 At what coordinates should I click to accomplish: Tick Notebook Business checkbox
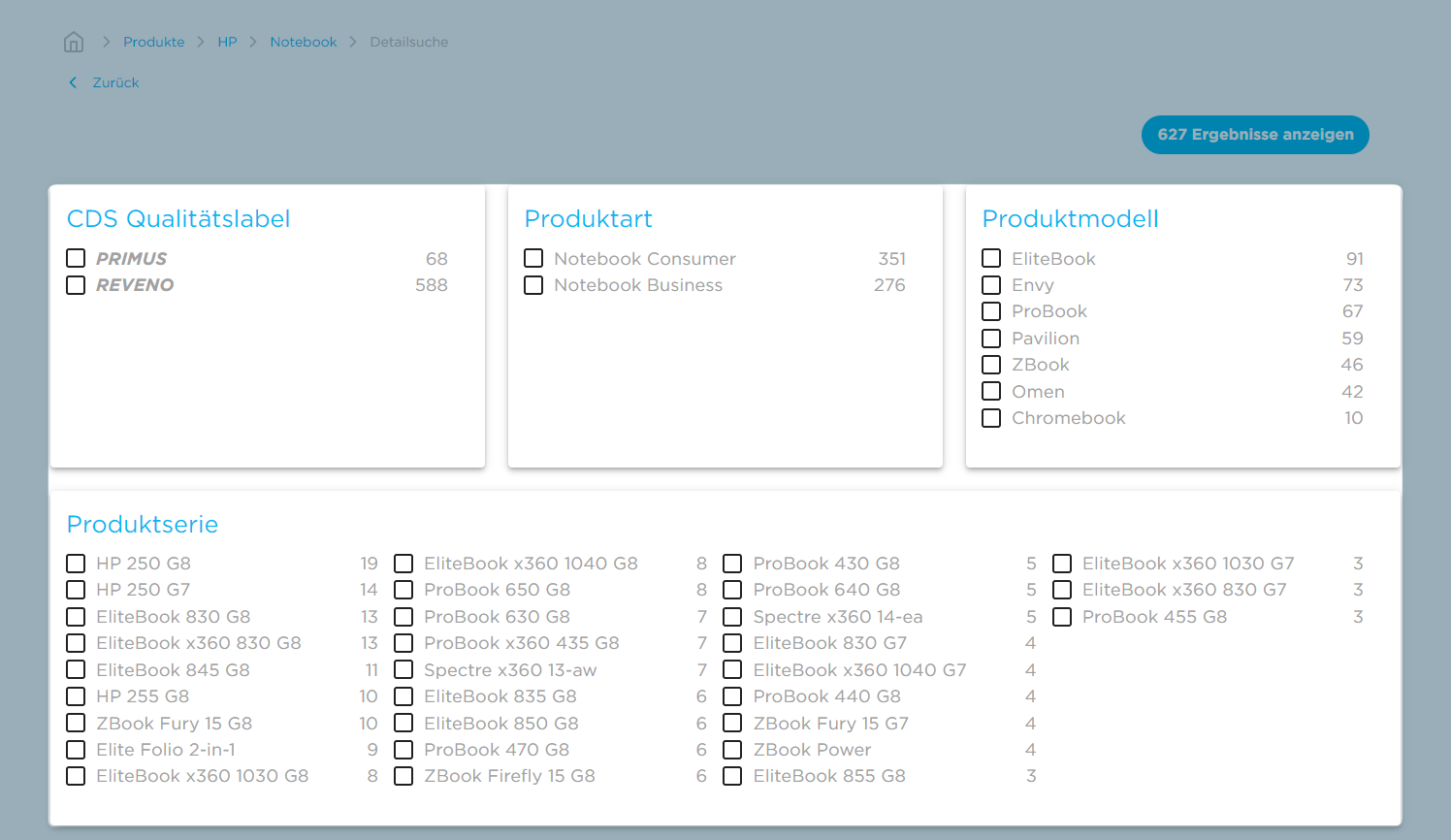(x=533, y=285)
